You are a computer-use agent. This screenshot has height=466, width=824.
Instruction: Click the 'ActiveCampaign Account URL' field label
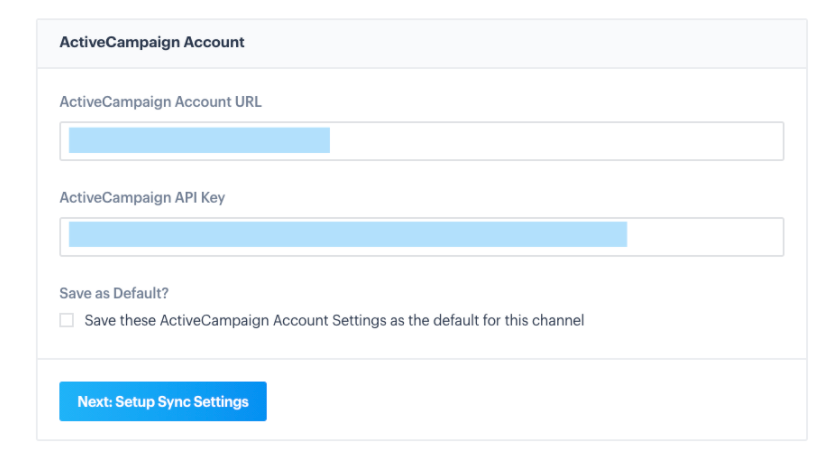pos(160,101)
